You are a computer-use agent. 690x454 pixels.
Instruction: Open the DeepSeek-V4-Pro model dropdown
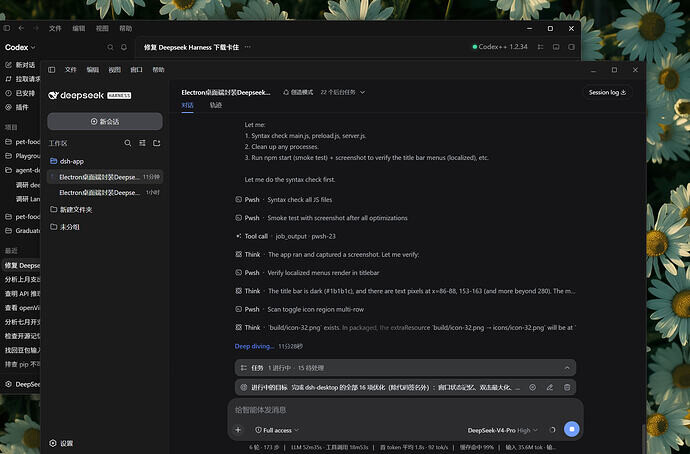tap(503, 430)
